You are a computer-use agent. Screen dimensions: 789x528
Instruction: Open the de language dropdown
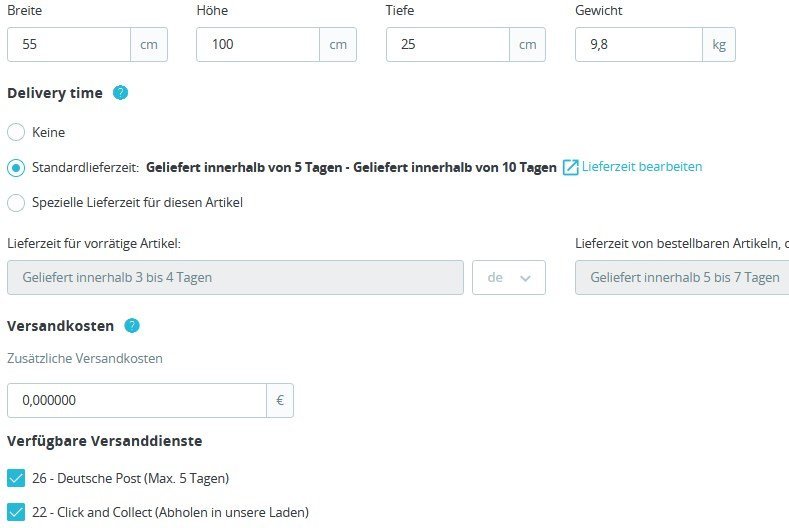tap(509, 278)
